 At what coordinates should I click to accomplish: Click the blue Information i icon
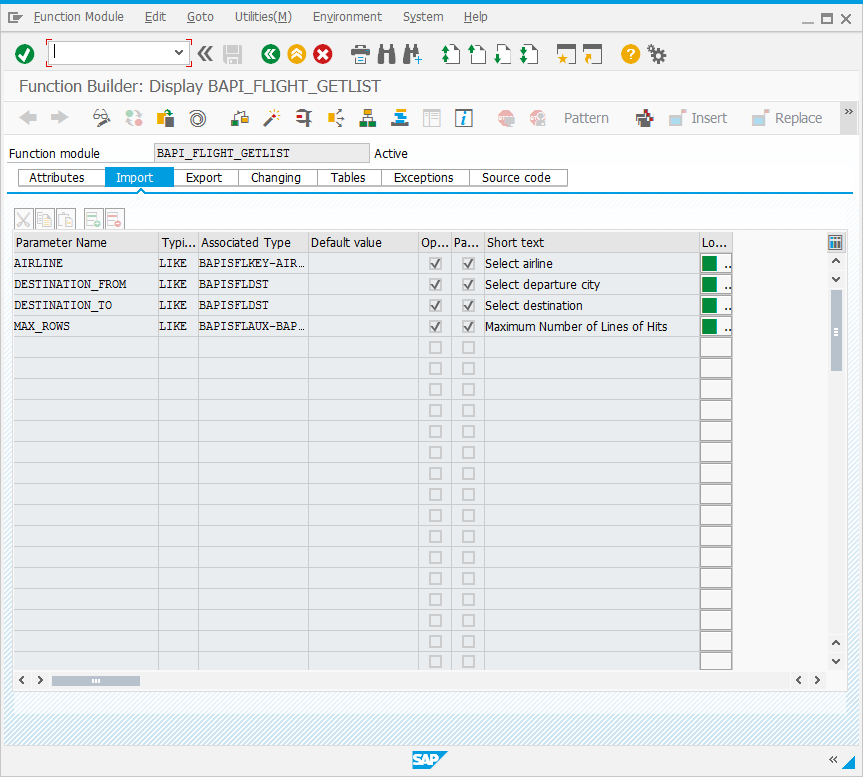pyautogui.click(x=463, y=118)
